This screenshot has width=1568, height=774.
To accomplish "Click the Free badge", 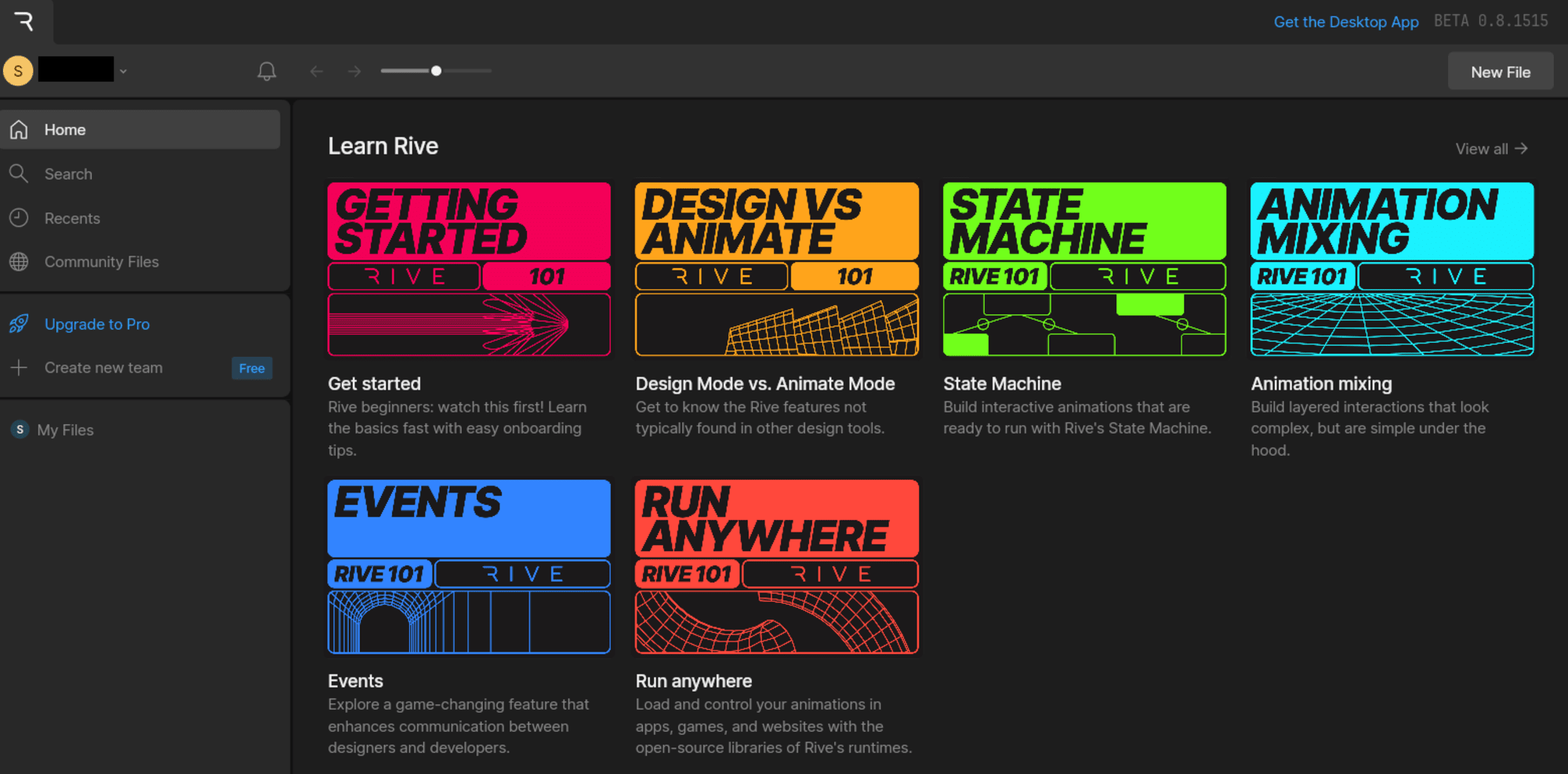I will point(252,369).
